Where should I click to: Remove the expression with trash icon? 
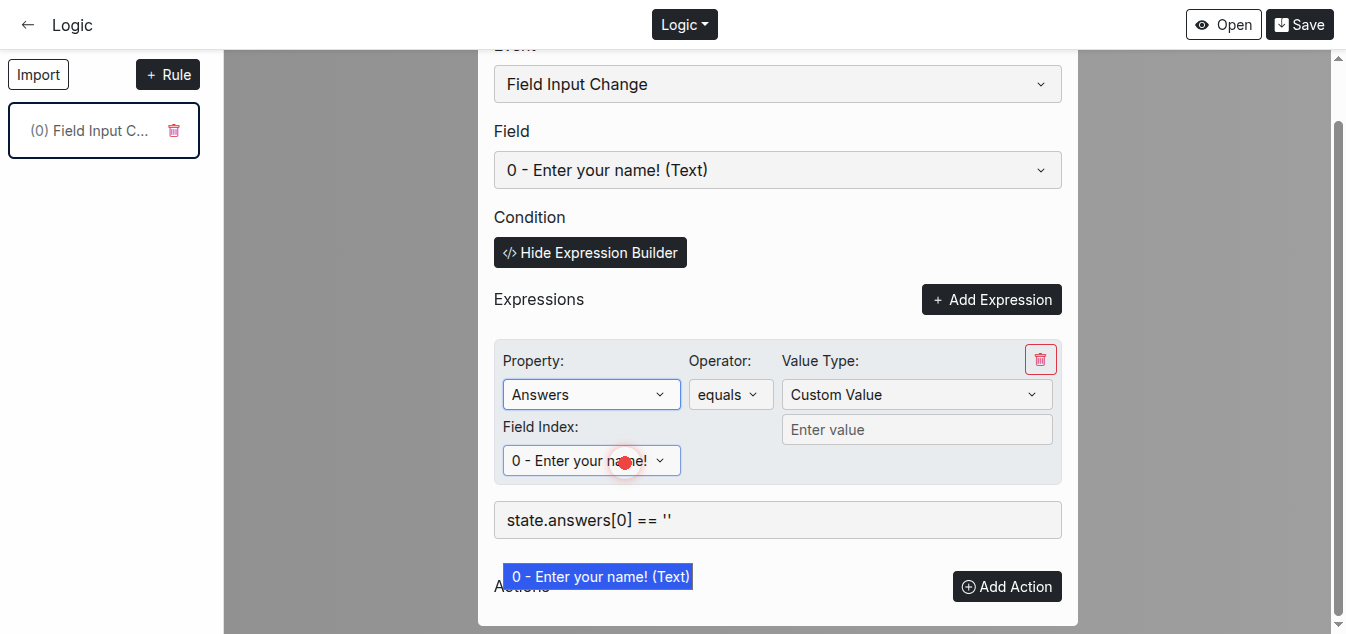coord(1040,359)
